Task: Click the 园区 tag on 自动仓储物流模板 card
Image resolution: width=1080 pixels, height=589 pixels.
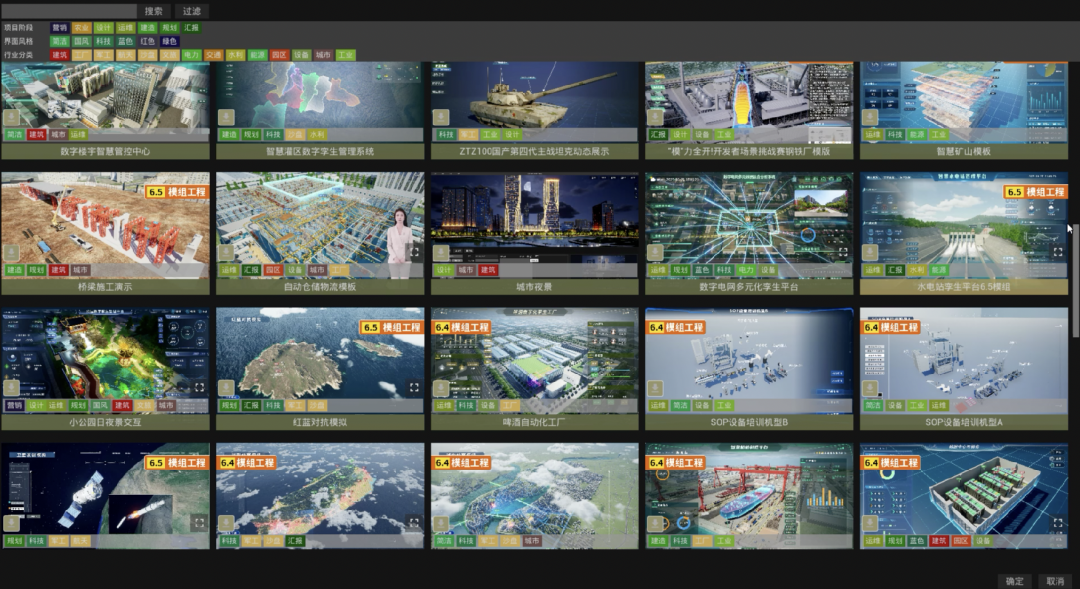Action: click(273, 270)
